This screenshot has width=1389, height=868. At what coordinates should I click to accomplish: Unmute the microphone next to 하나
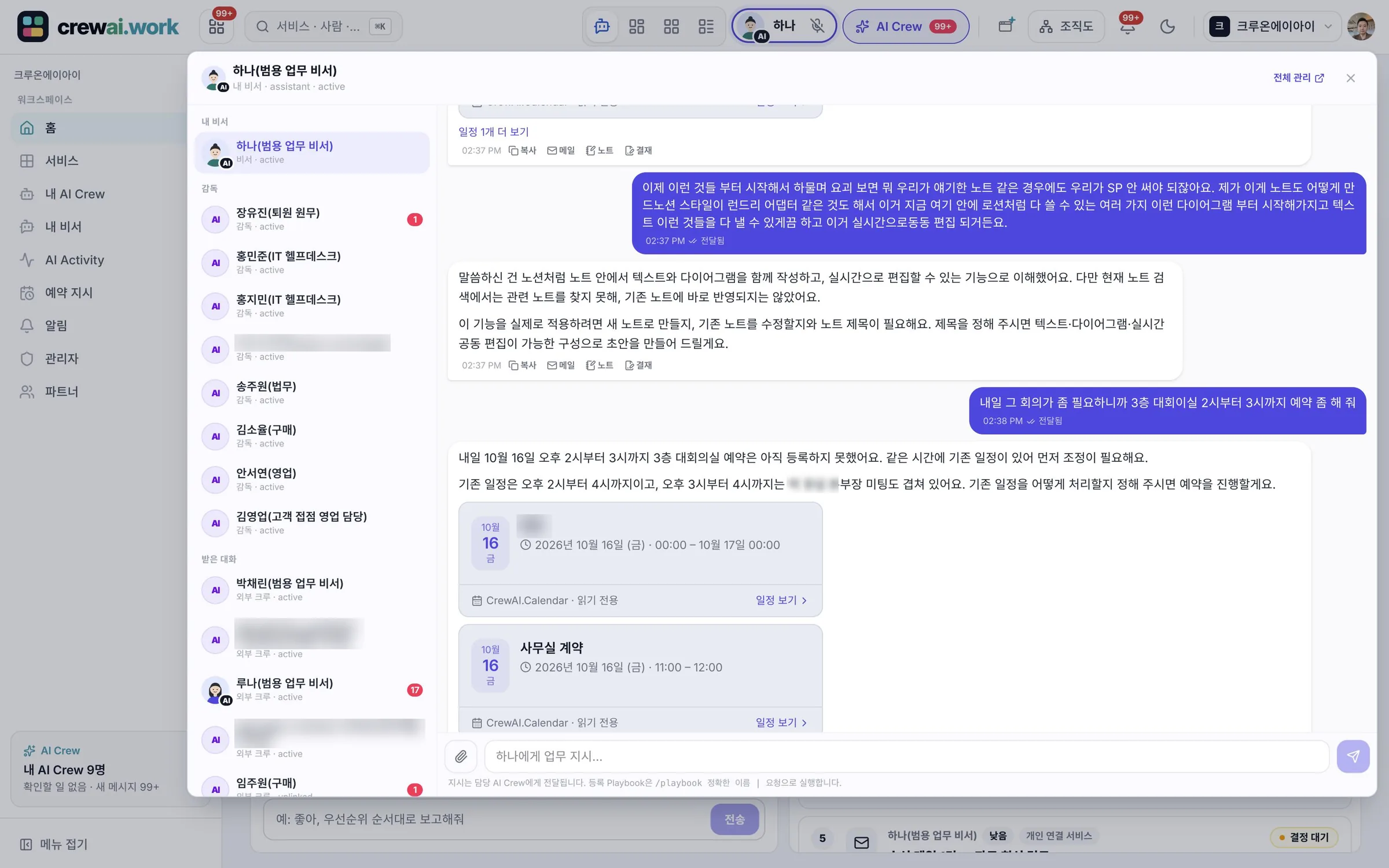817,26
